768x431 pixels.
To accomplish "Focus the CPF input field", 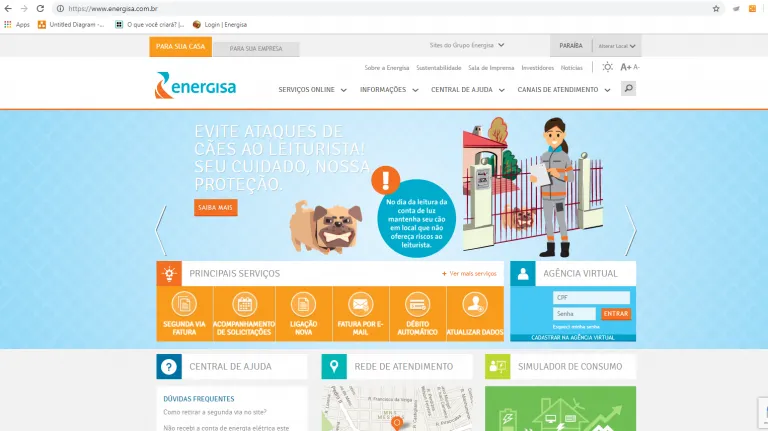I will (x=591, y=297).
